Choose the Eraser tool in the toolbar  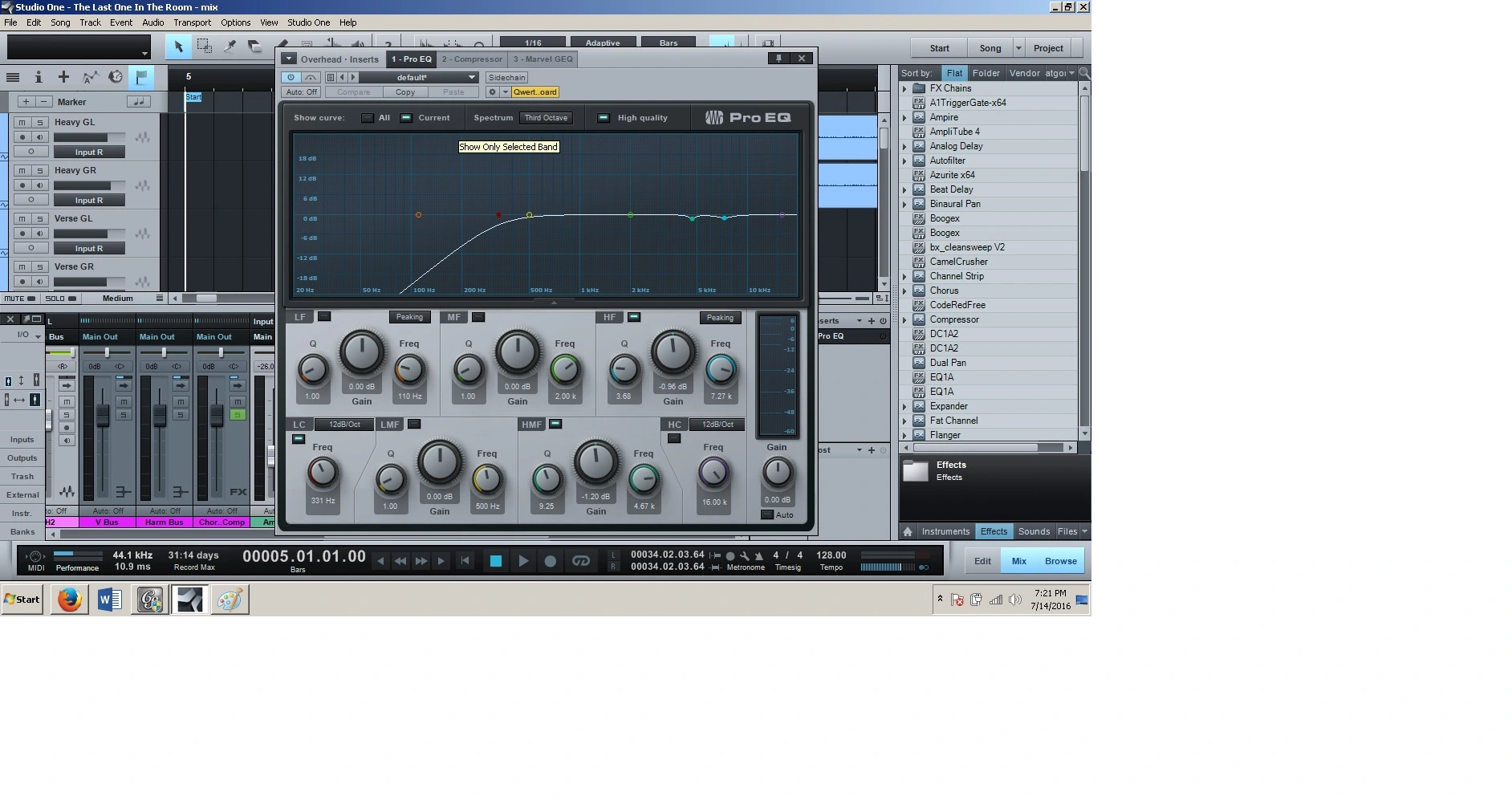click(254, 47)
